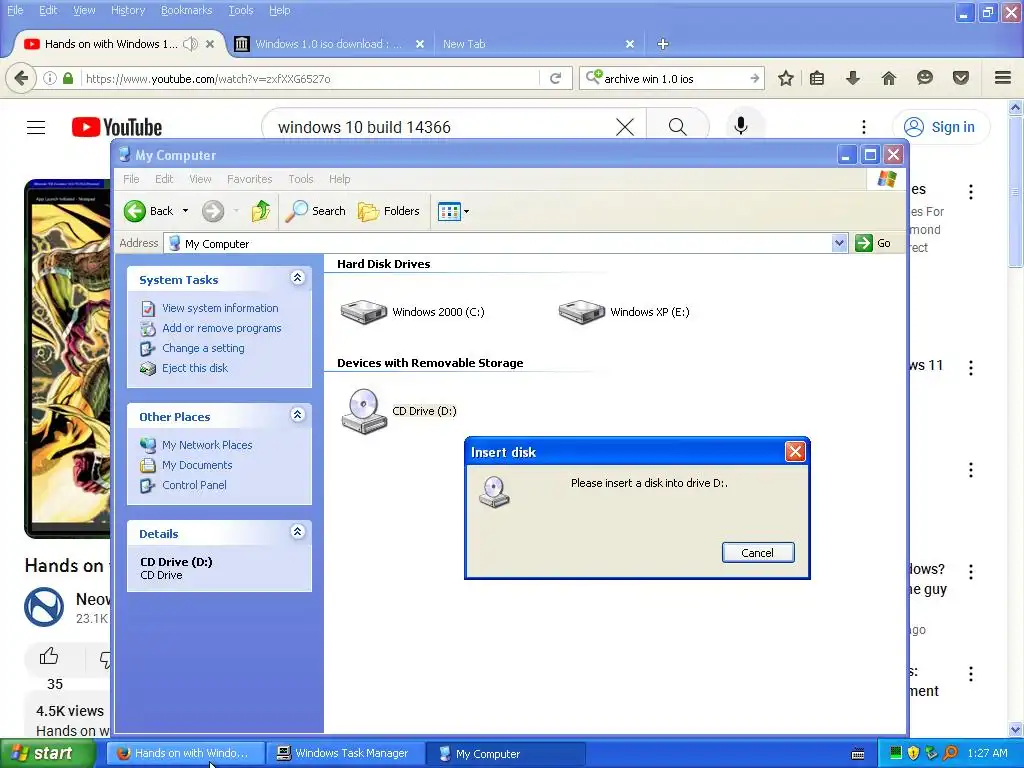Image resolution: width=1024 pixels, height=768 pixels.
Task: Click the Back arrow in My Computer
Action: click(135, 211)
